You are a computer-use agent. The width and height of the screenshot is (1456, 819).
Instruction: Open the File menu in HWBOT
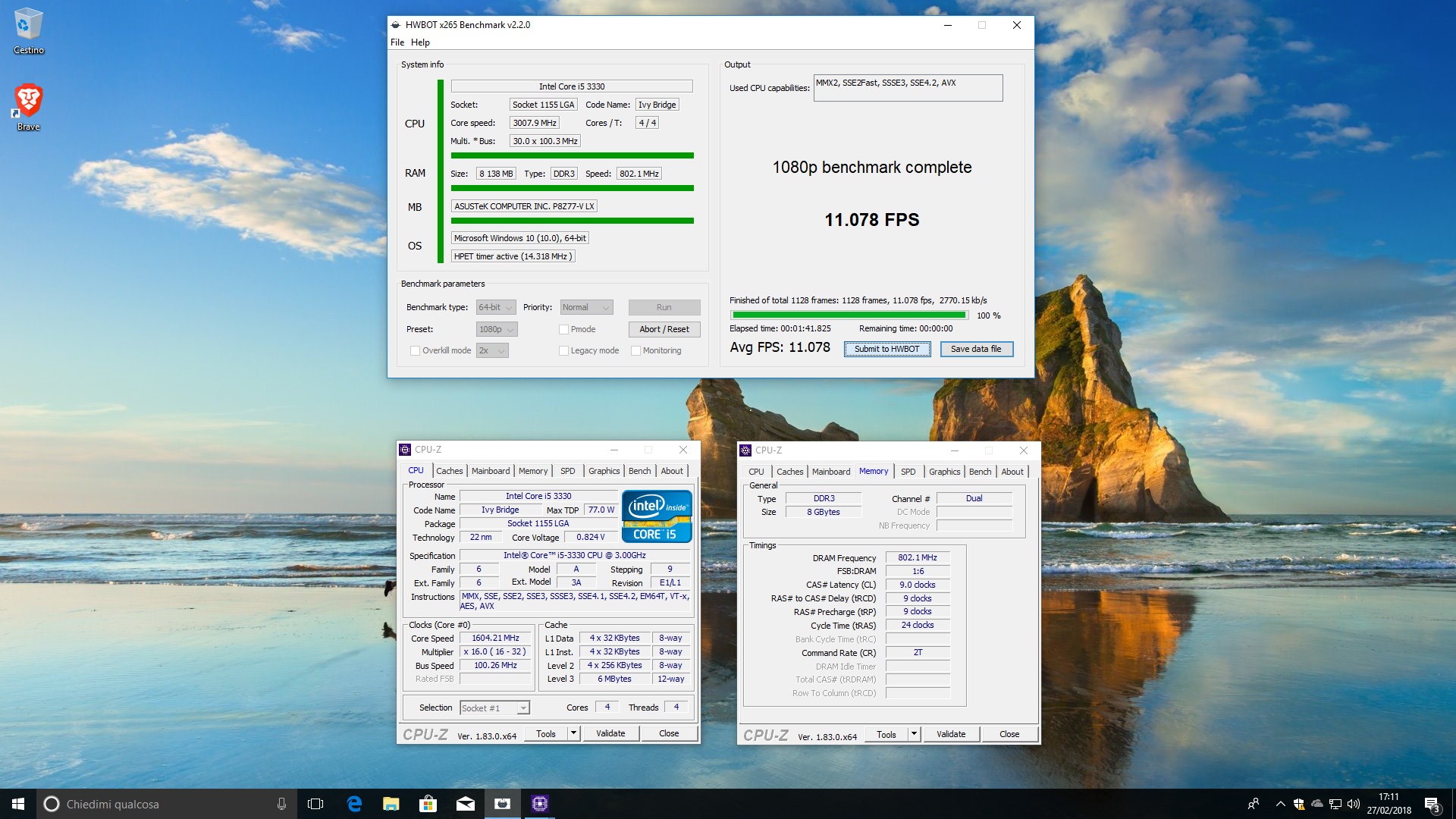(397, 42)
